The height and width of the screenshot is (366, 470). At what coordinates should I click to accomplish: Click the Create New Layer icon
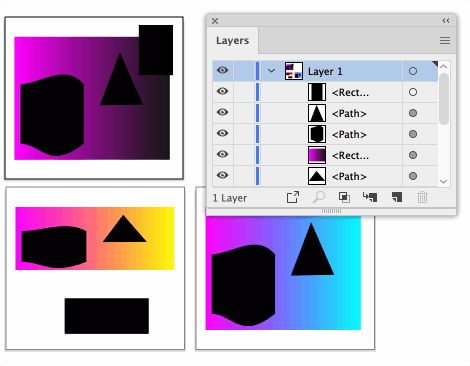pyautogui.click(x=397, y=197)
